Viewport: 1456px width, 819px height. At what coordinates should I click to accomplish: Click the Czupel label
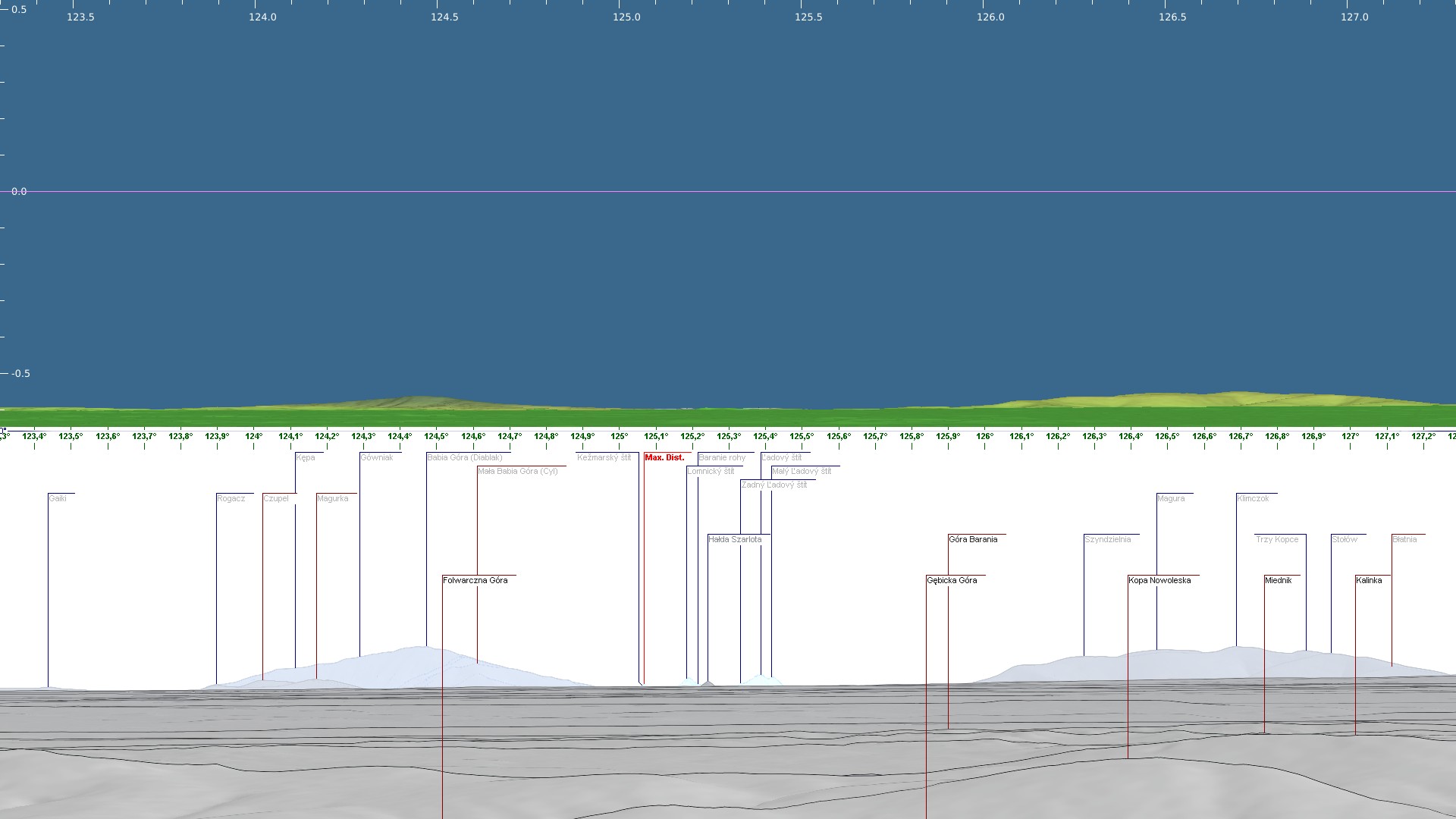point(276,498)
